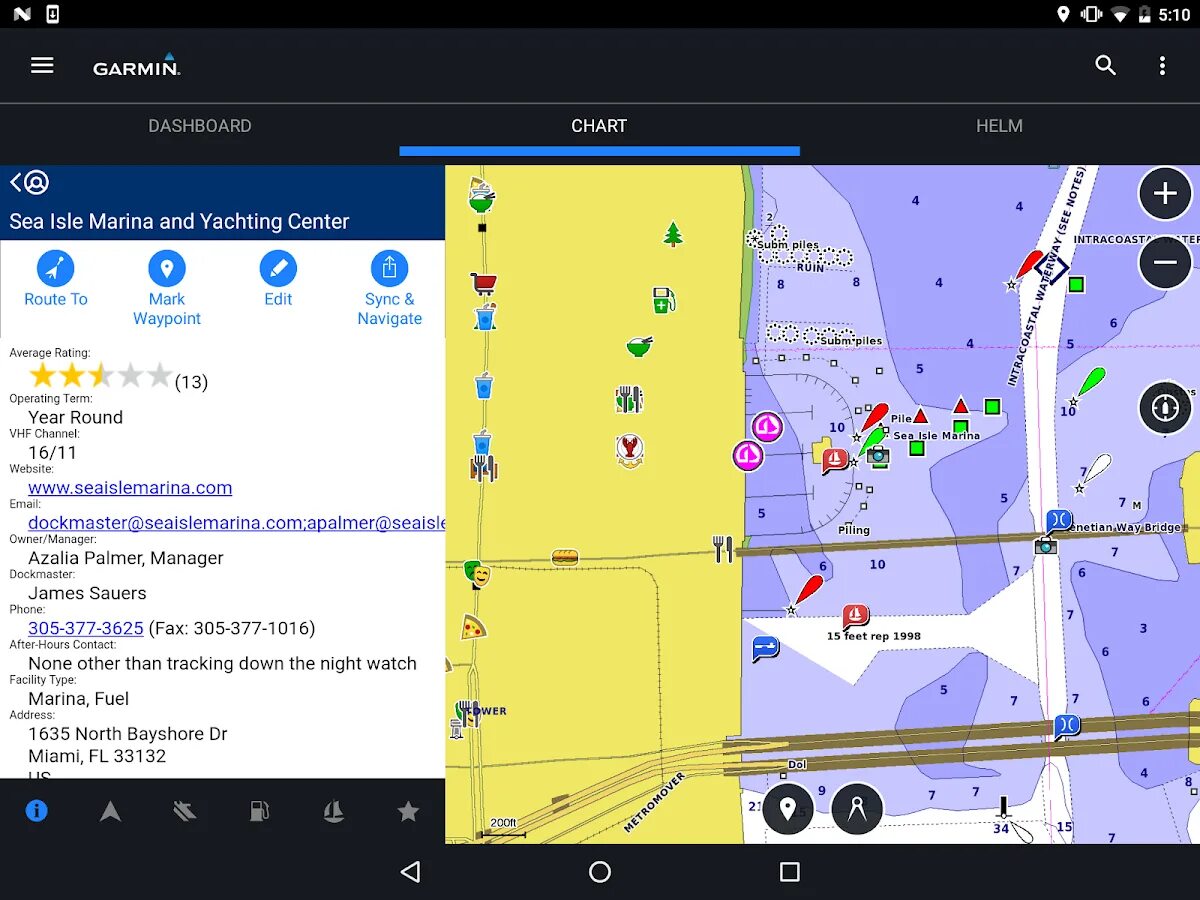Switch to the DASHBOARD tab

click(200, 126)
